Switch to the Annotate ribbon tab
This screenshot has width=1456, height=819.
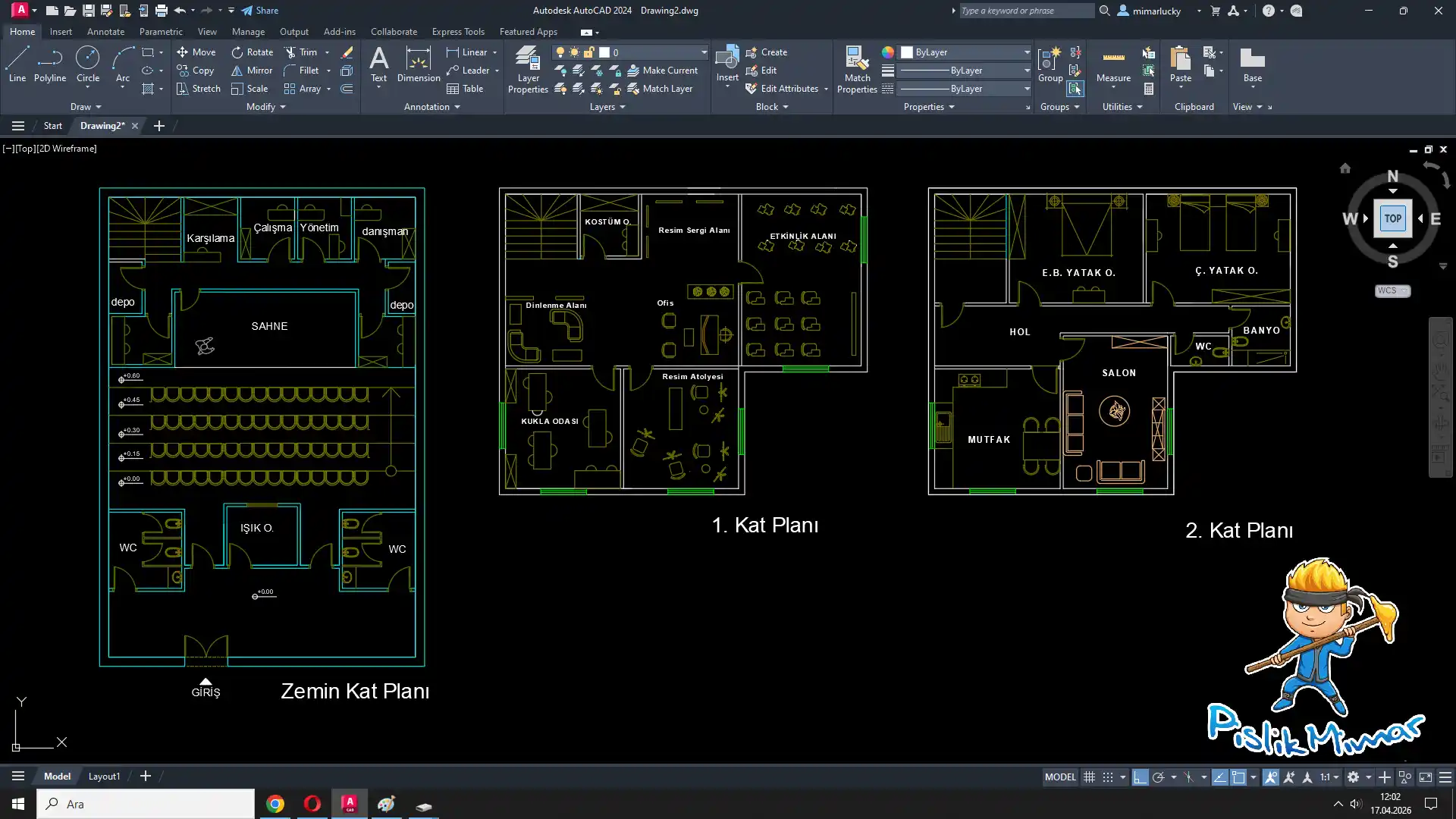point(105,32)
